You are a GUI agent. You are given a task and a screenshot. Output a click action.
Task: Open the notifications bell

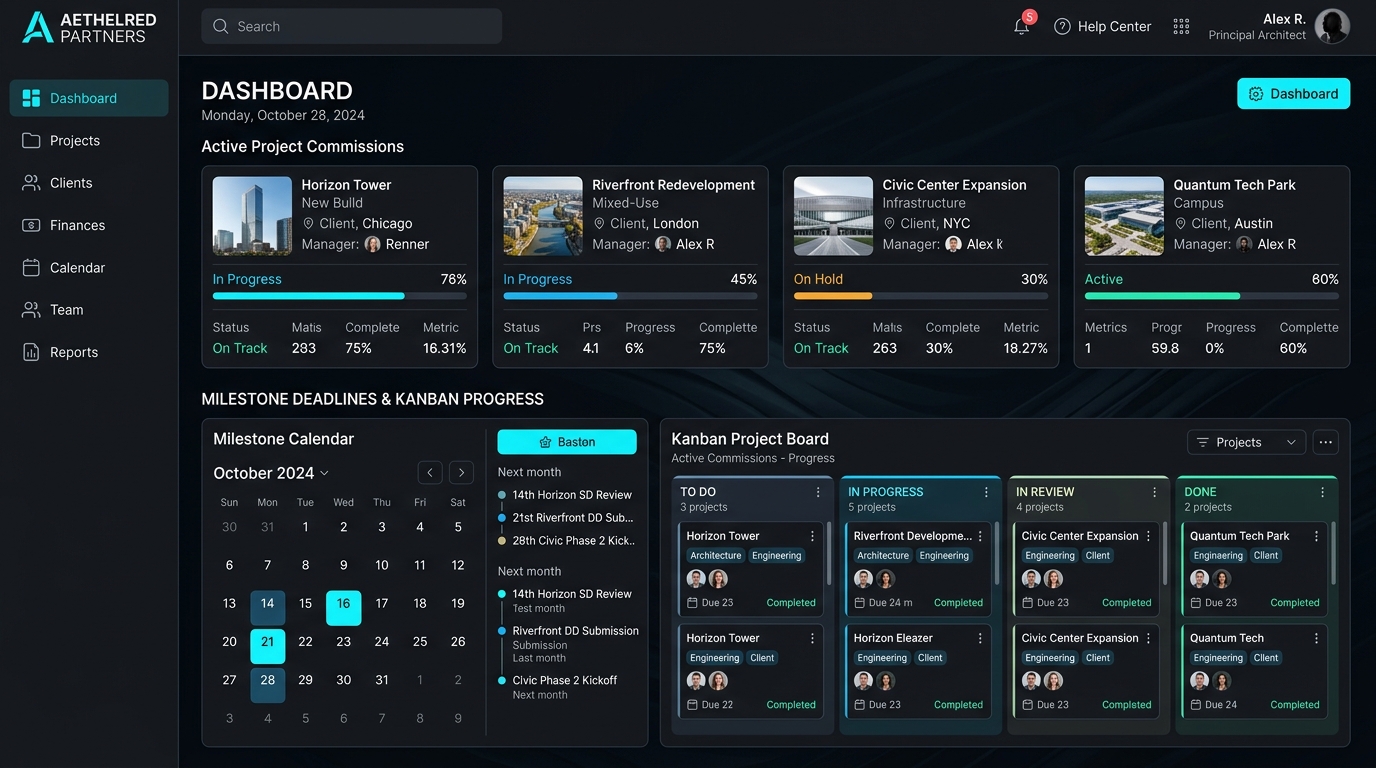pyautogui.click(x=1021, y=27)
